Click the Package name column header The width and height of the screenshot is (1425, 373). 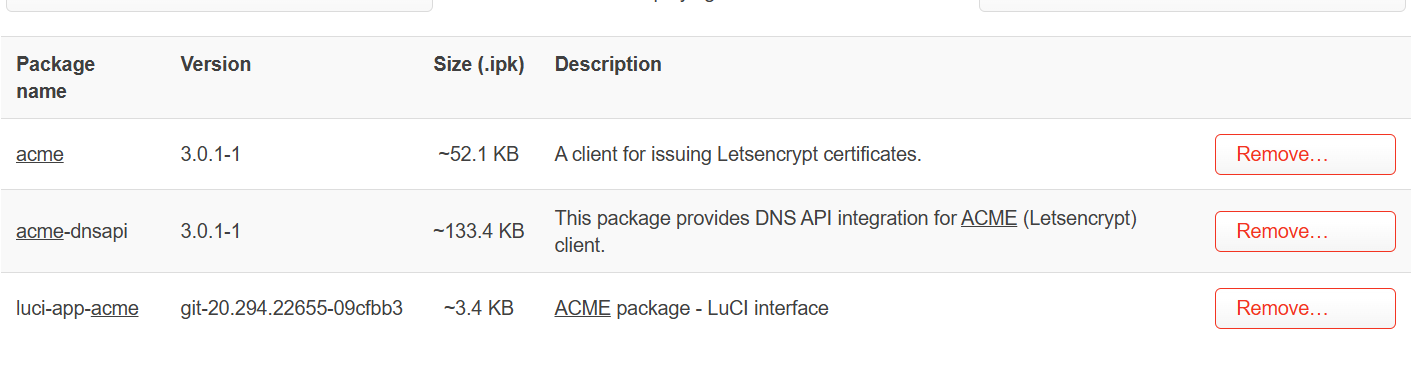(56, 78)
